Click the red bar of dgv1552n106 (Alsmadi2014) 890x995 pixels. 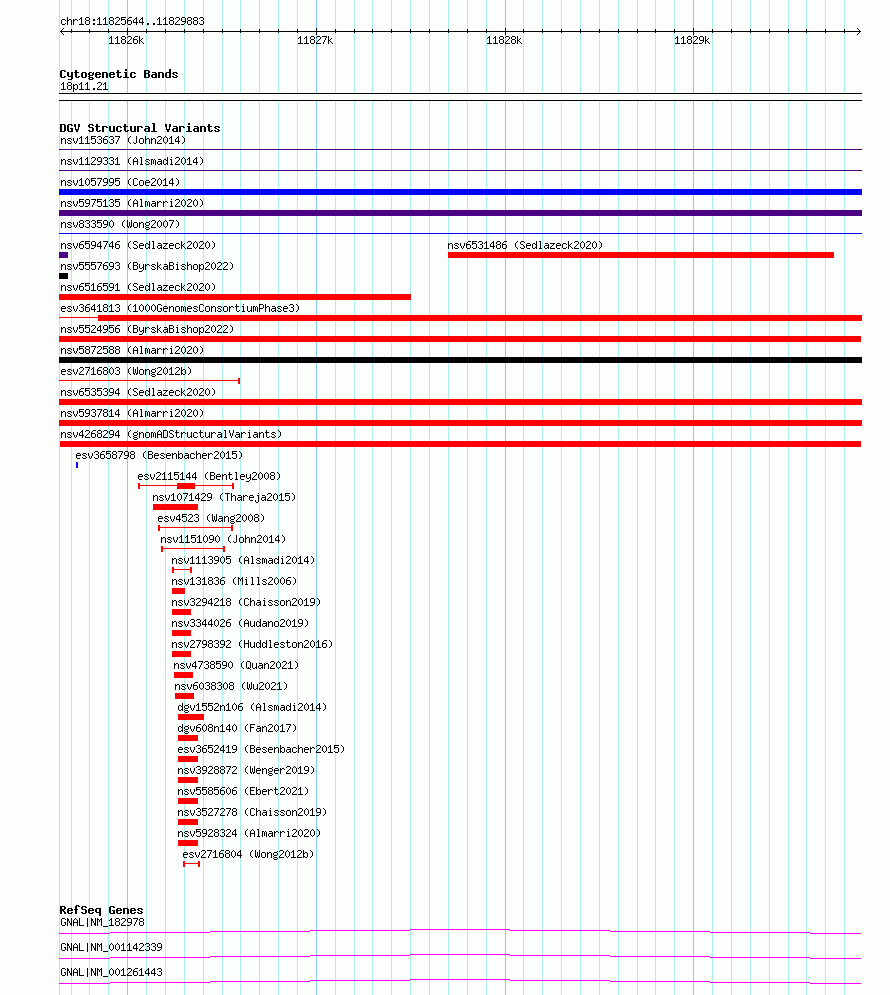tap(191, 717)
